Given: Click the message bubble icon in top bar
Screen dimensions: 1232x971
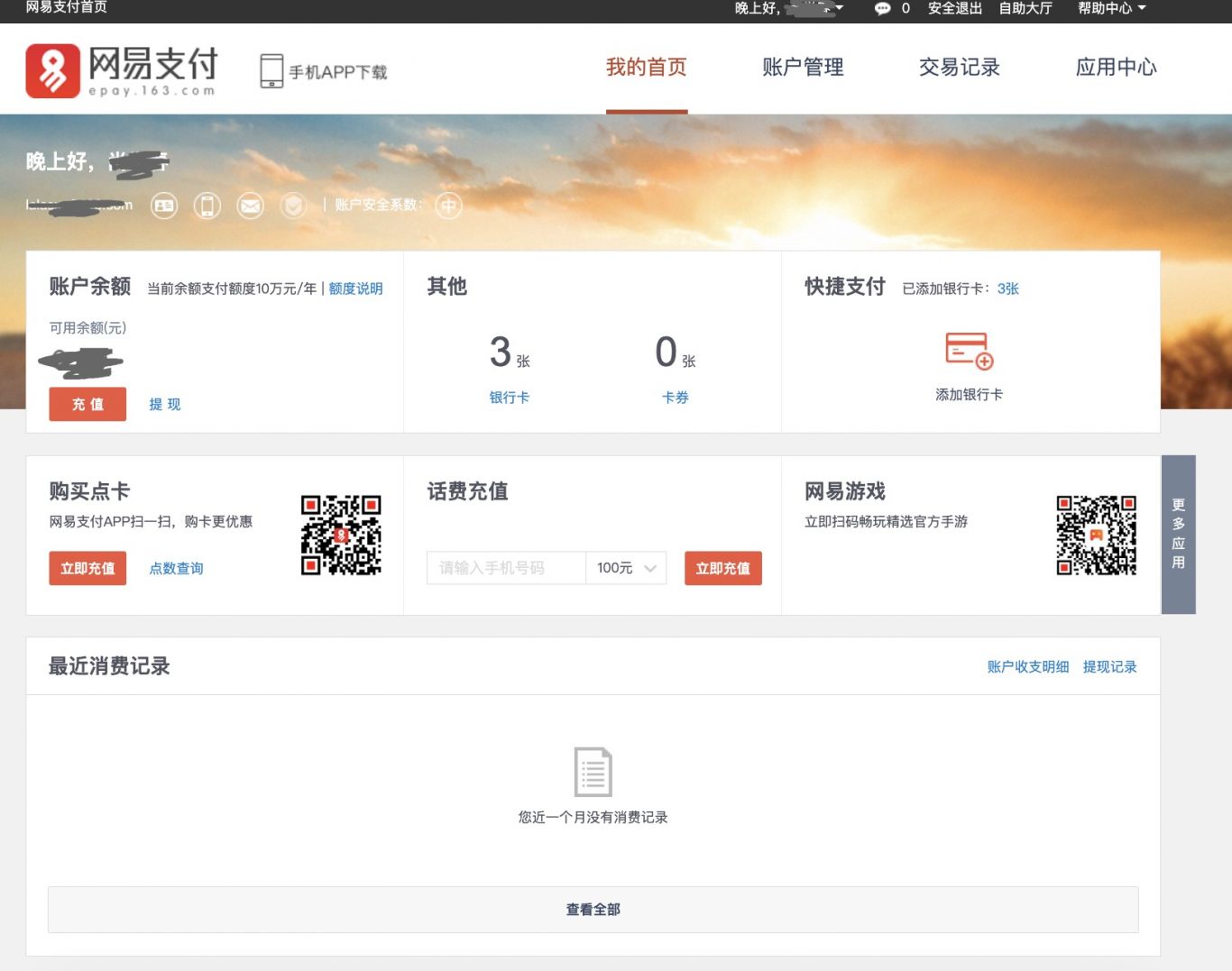Looking at the screenshot, I should point(882,8).
